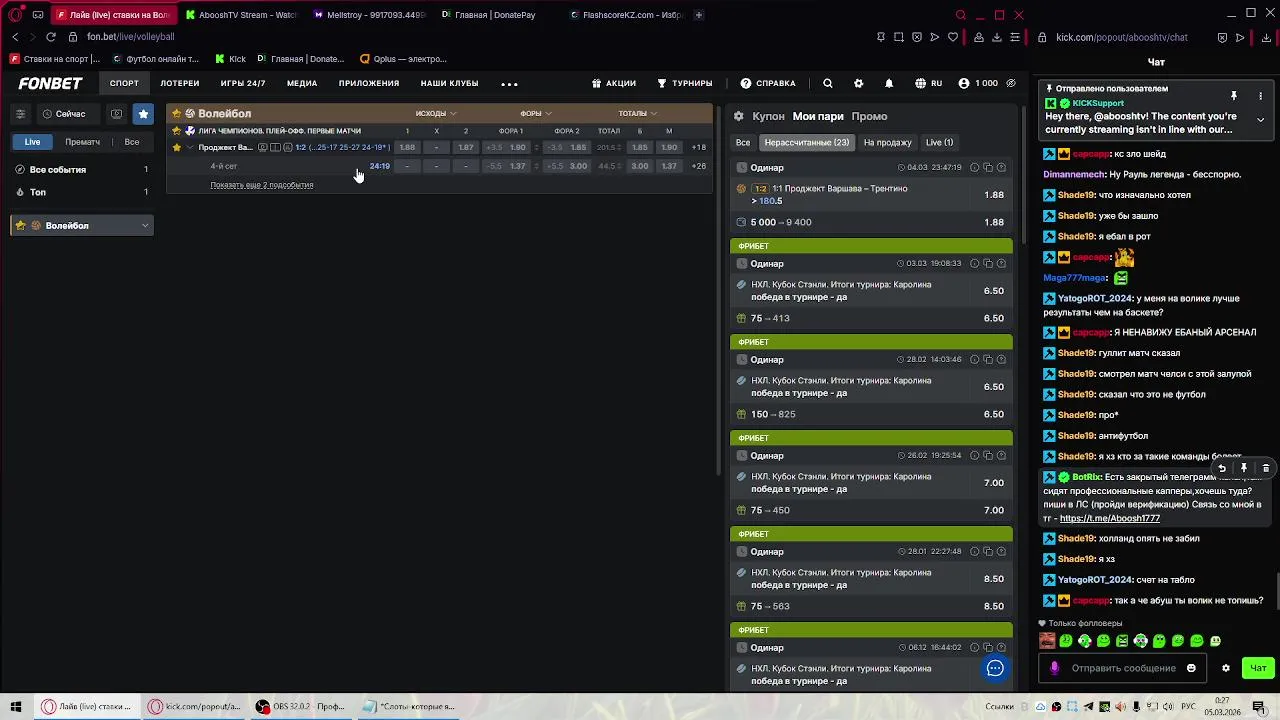Open the three-dots more menu in navigation

[509, 84]
